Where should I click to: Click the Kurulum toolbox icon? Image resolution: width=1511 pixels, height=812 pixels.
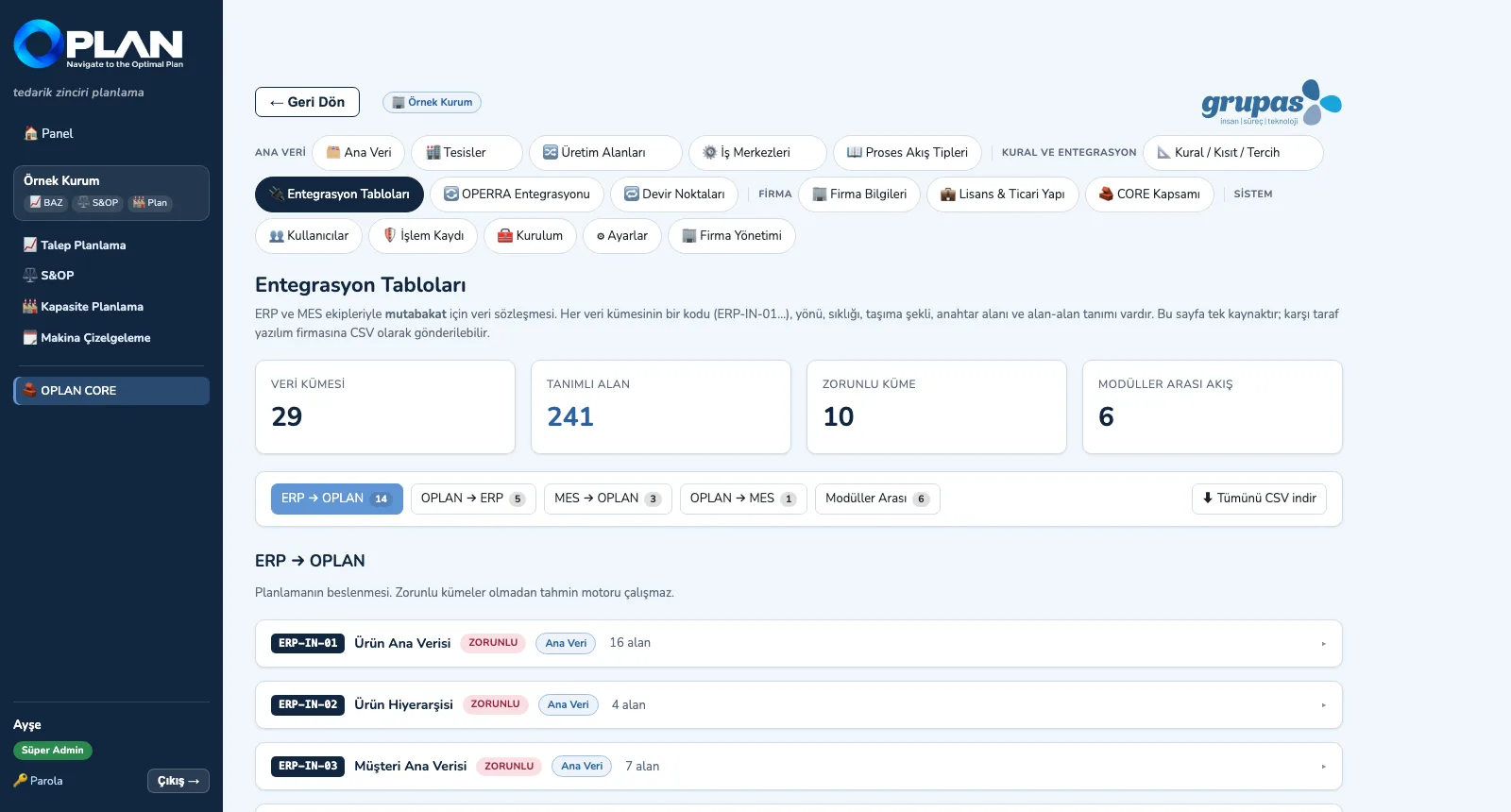(x=505, y=236)
